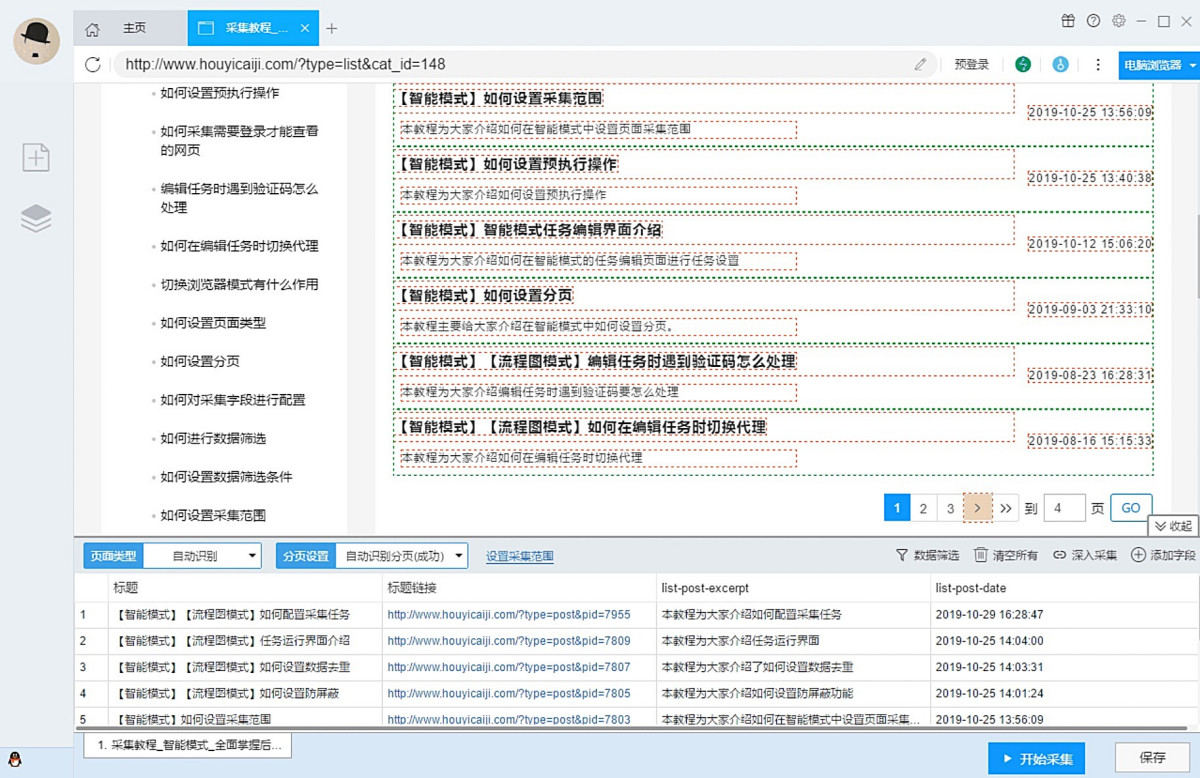Open the settings gear icon
Image resolution: width=1200 pixels, height=778 pixels.
[1119, 21]
